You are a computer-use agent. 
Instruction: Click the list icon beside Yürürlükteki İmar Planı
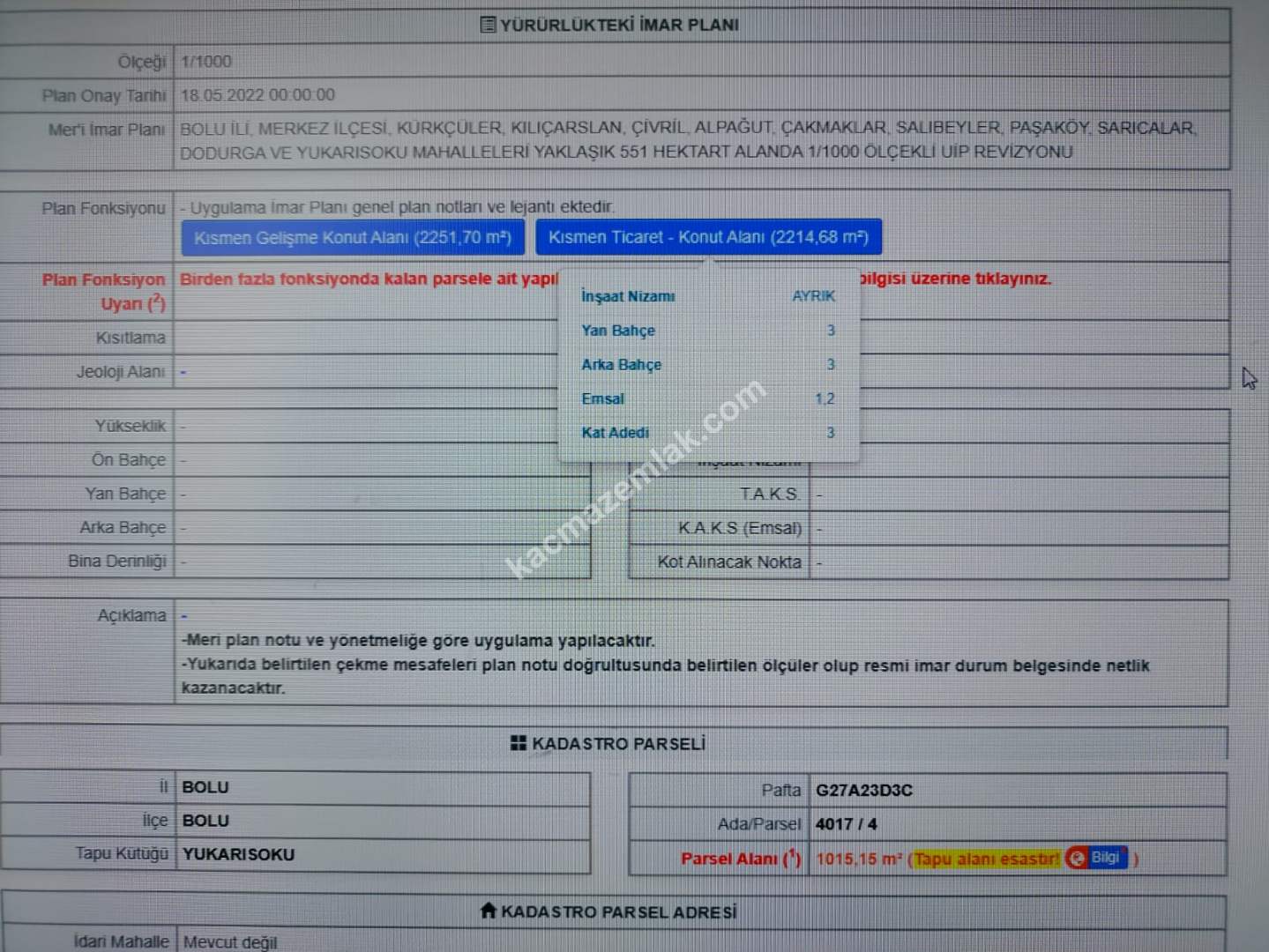[488, 25]
